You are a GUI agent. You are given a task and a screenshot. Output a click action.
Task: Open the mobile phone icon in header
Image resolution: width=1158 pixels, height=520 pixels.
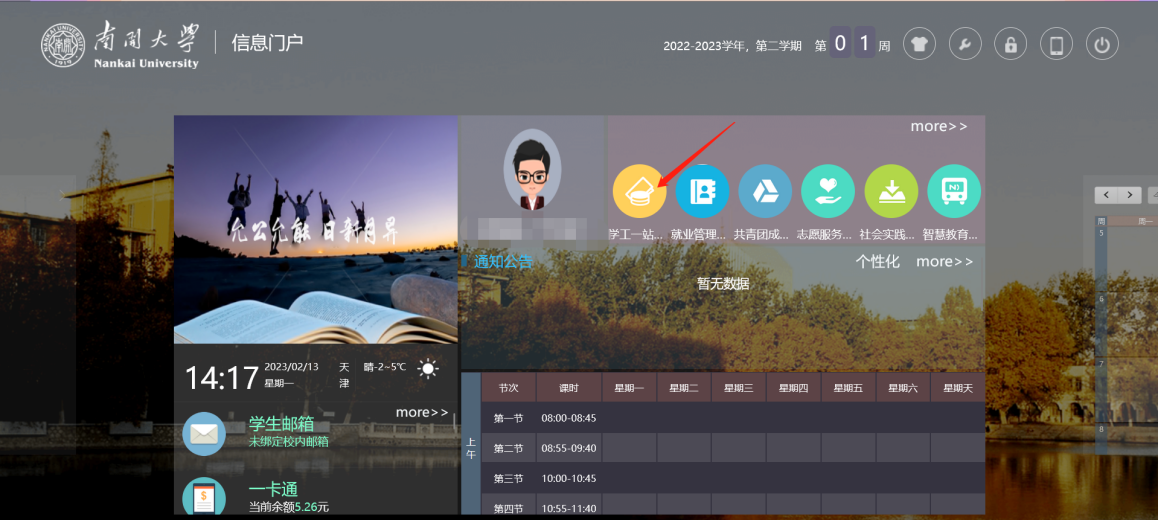(1056, 45)
